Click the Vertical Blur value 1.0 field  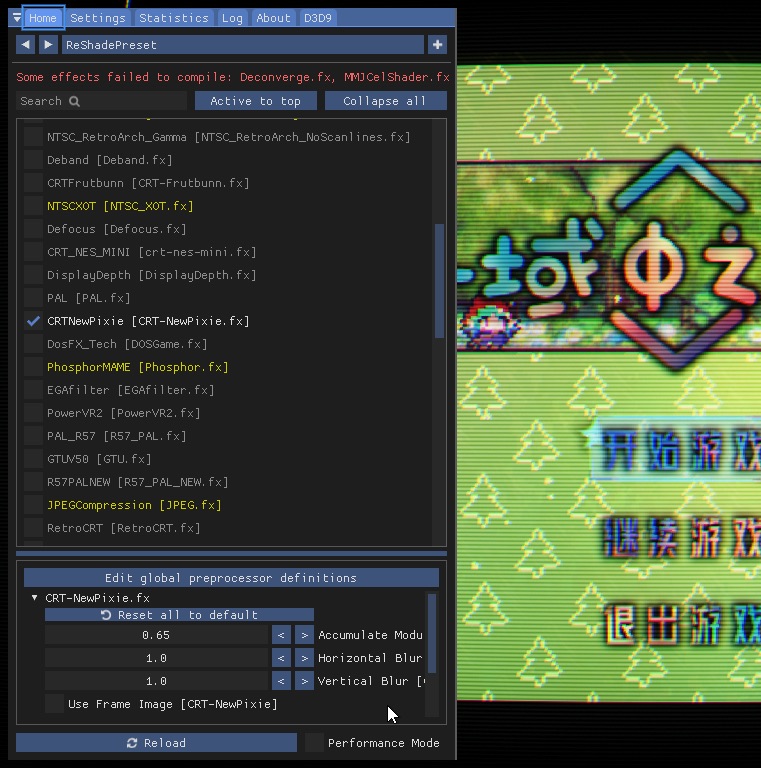(156, 681)
